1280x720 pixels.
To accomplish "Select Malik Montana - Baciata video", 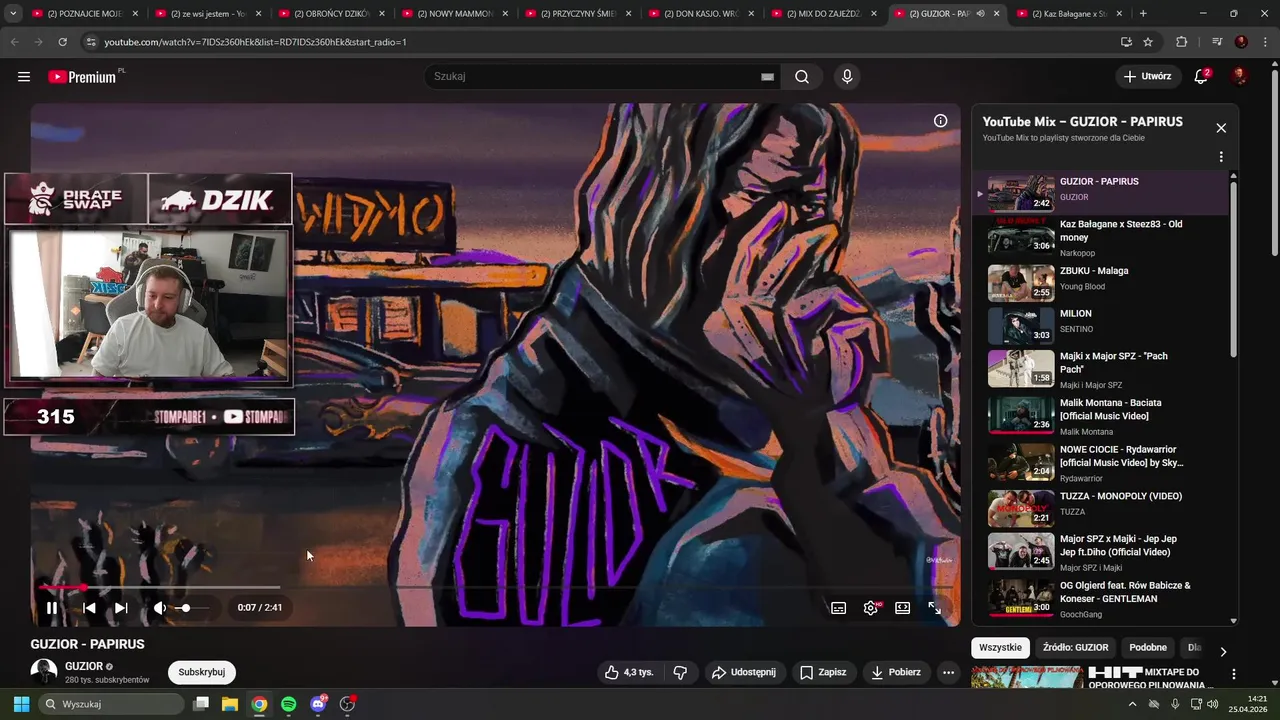I will [x=1100, y=416].
